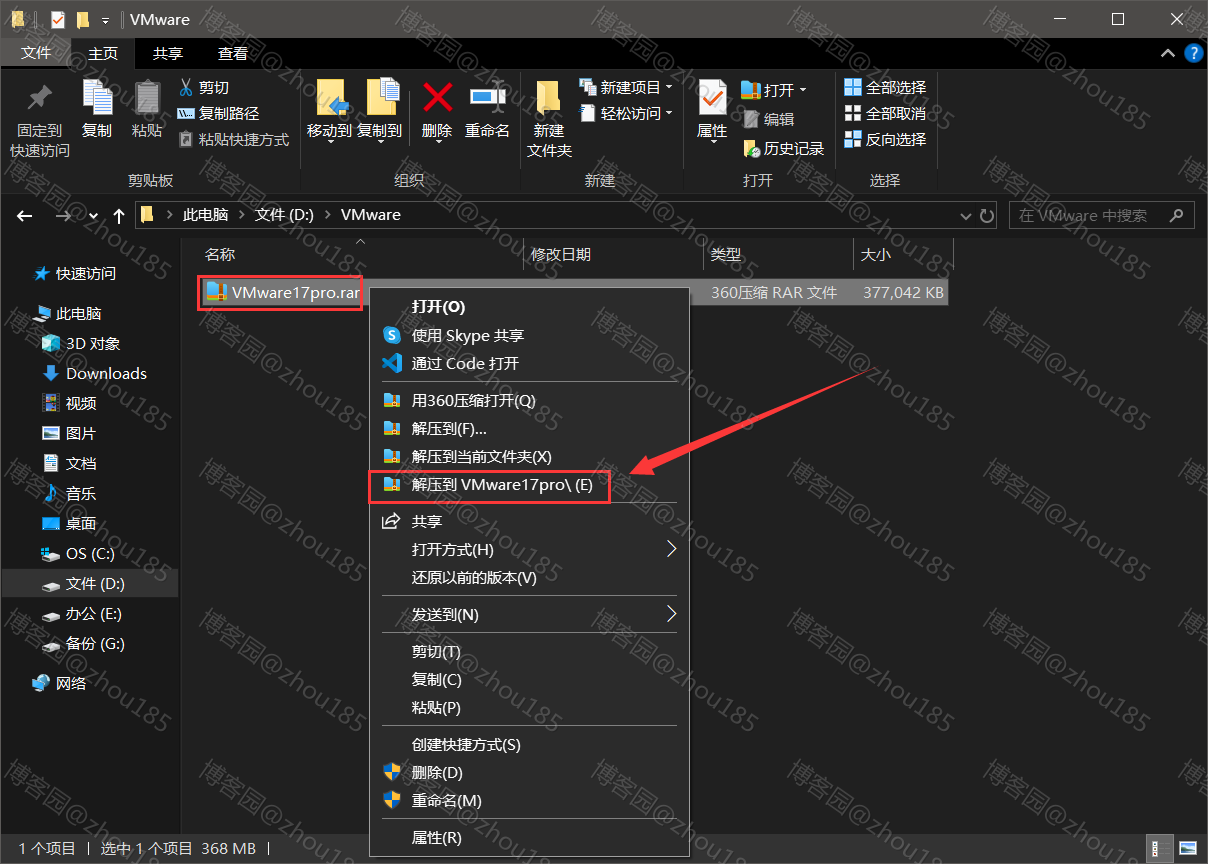Click the Cut scissors item

pyautogui.click(x=204, y=88)
